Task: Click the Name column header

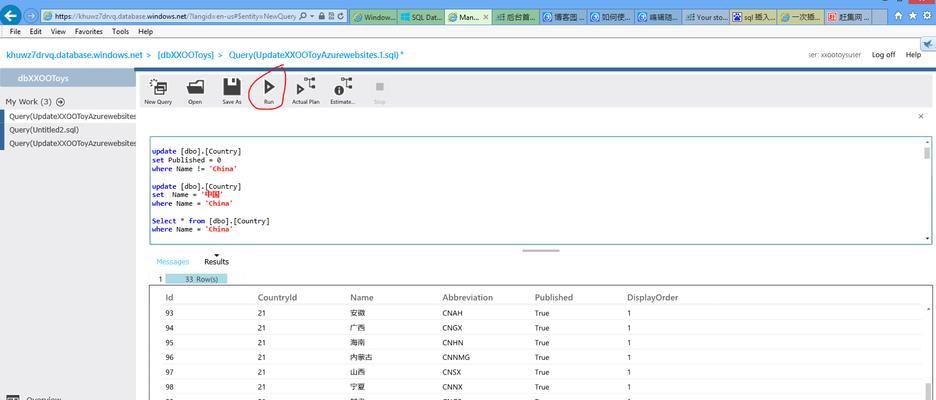Action: [x=362, y=297]
